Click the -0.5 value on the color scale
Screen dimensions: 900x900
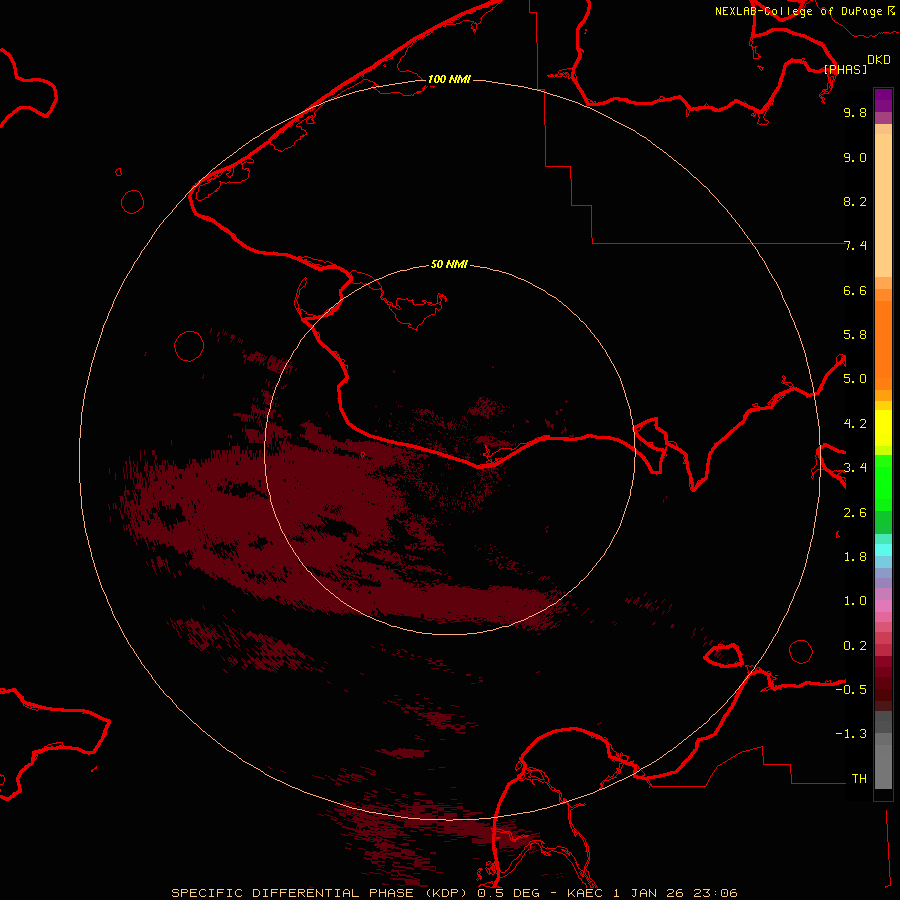851,690
